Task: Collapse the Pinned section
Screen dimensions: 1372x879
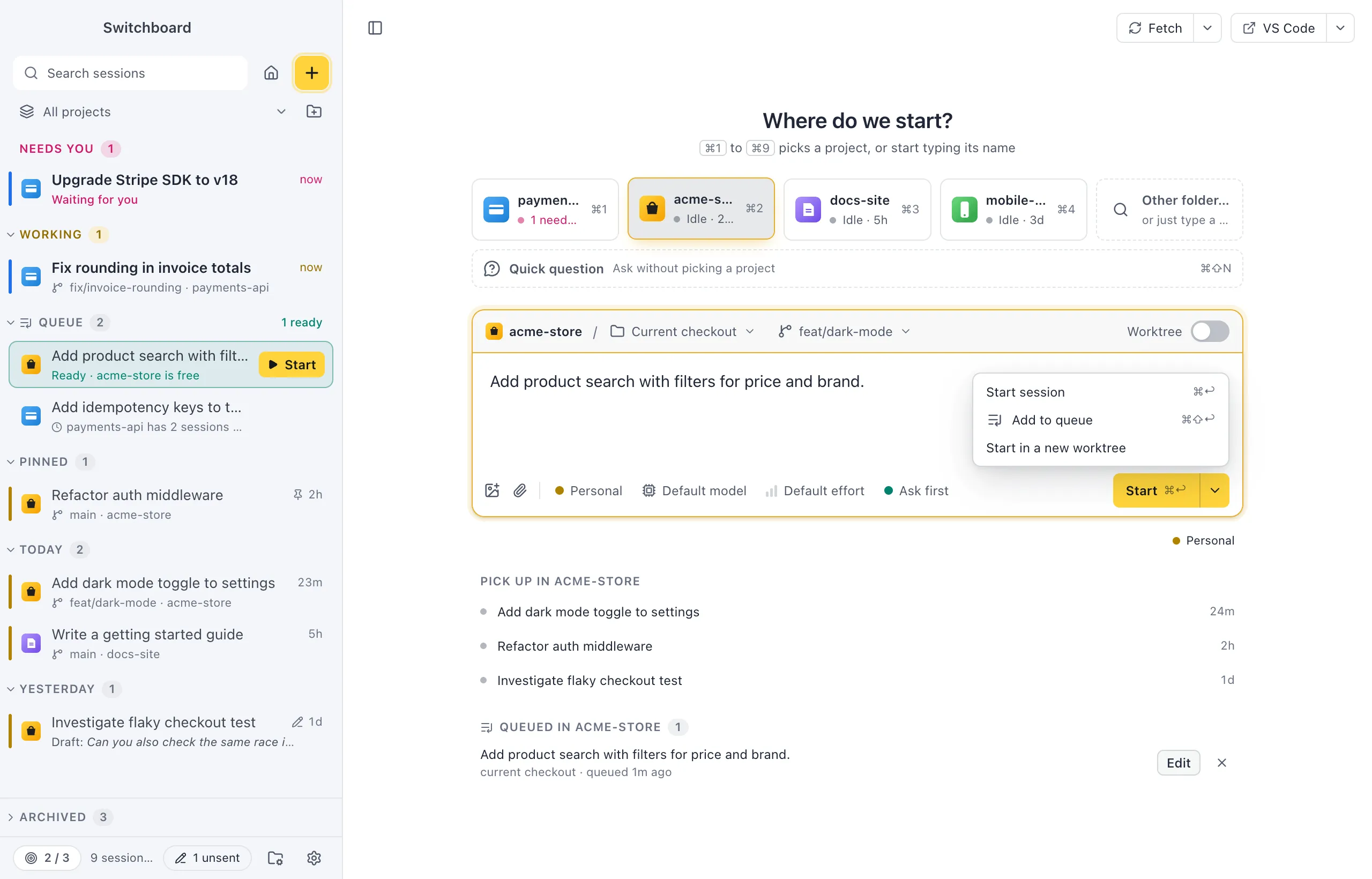Action: click(x=10, y=461)
